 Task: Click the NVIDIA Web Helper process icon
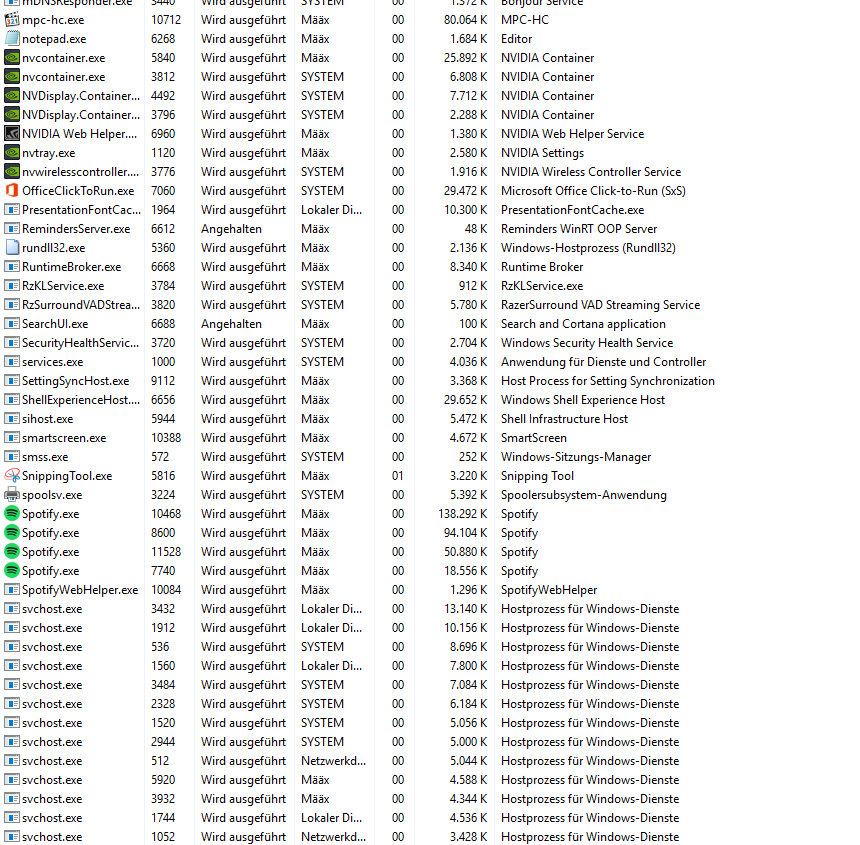click(x=12, y=134)
